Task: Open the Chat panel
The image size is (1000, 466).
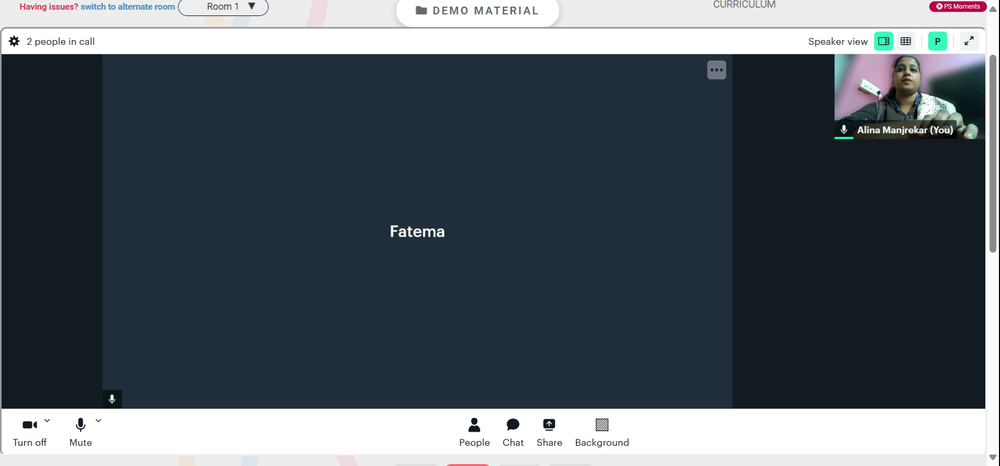Action: tap(513, 433)
